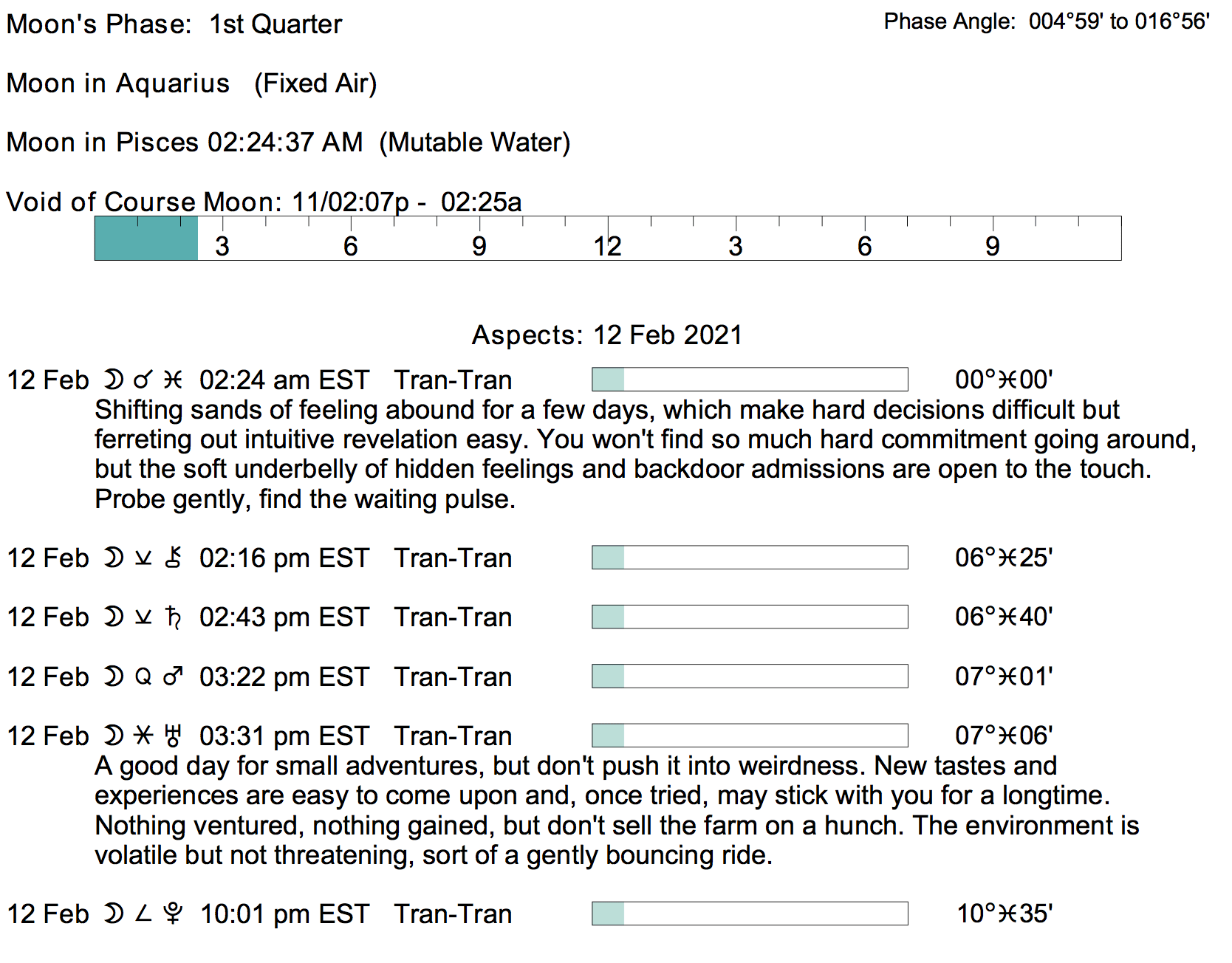Screen dimensions: 1232x963
Task: Click the teal void-of-course segment on the timeline
Action: pos(146,239)
